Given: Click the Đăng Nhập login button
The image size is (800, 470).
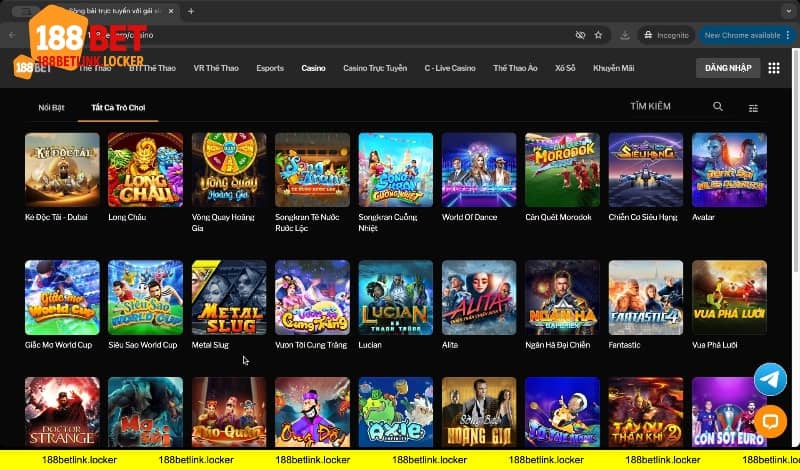Looking at the screenshot, I should coord(727,68).
